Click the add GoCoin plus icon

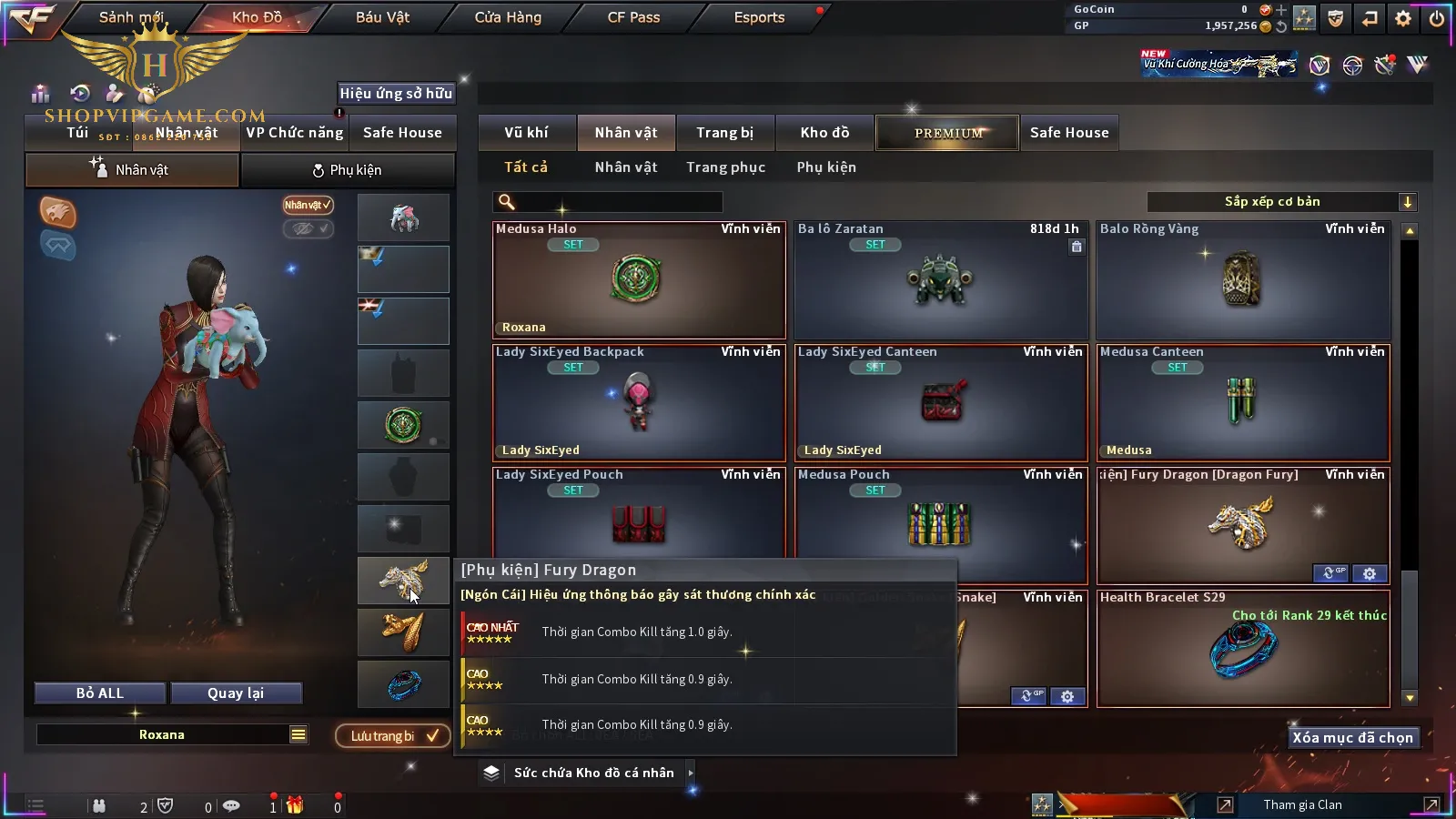click(1281, 10)
